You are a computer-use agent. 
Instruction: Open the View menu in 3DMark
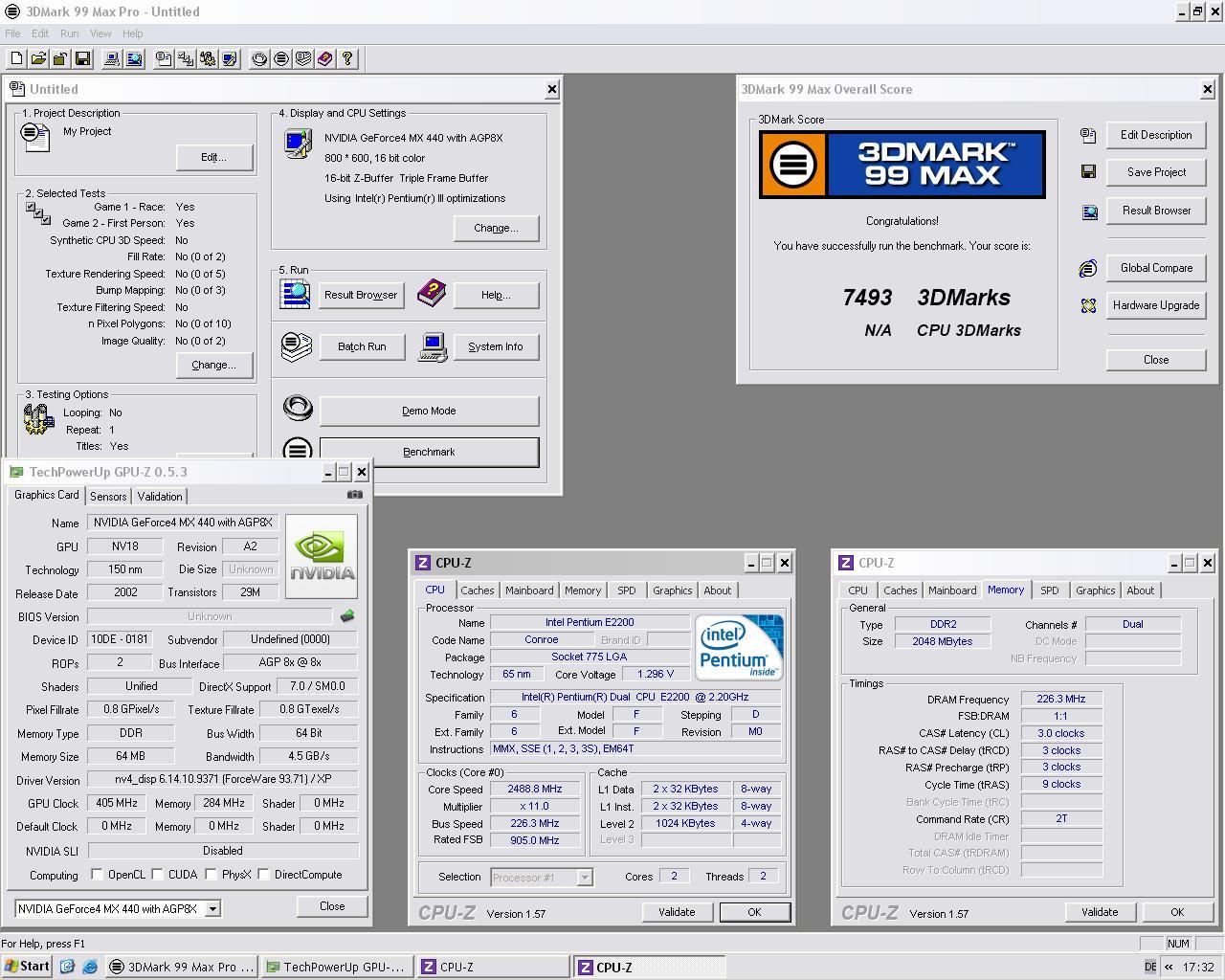click(x=100, y=33)
